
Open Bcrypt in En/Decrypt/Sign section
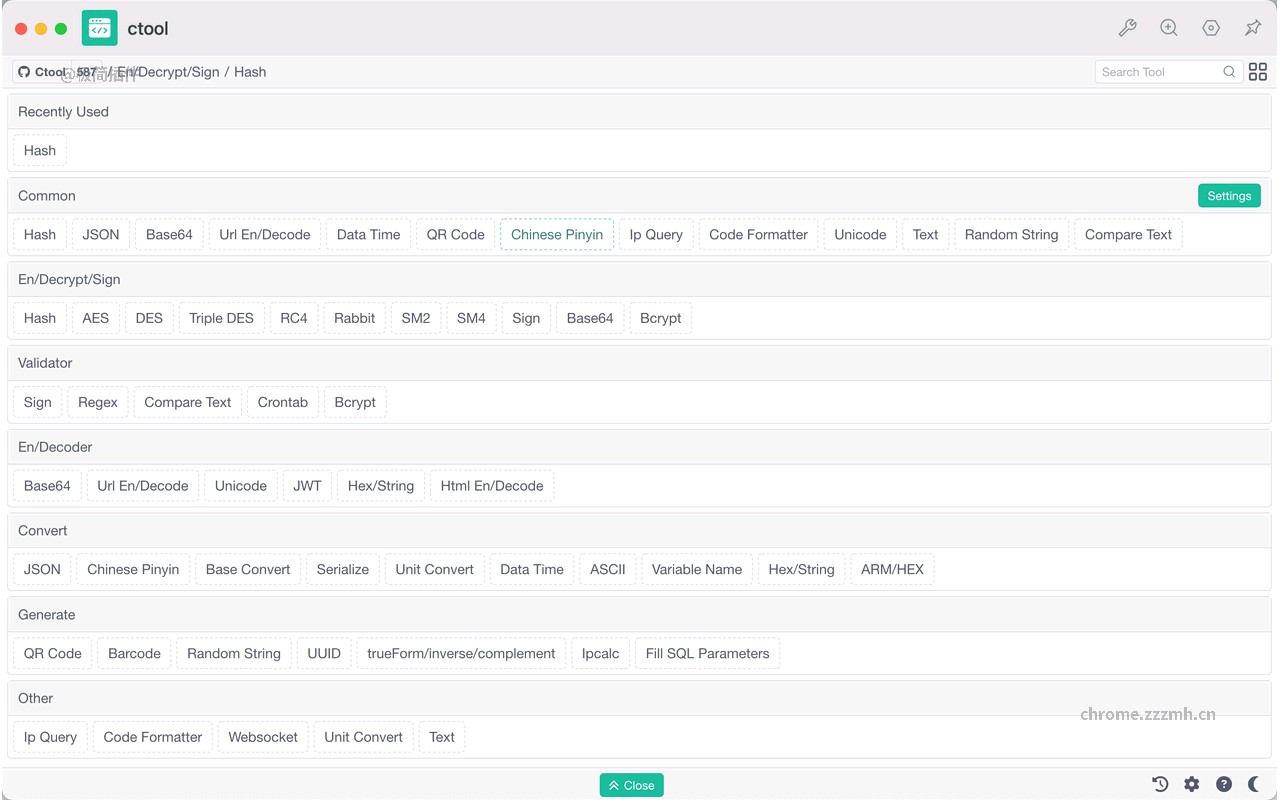[x=661, y=319]
